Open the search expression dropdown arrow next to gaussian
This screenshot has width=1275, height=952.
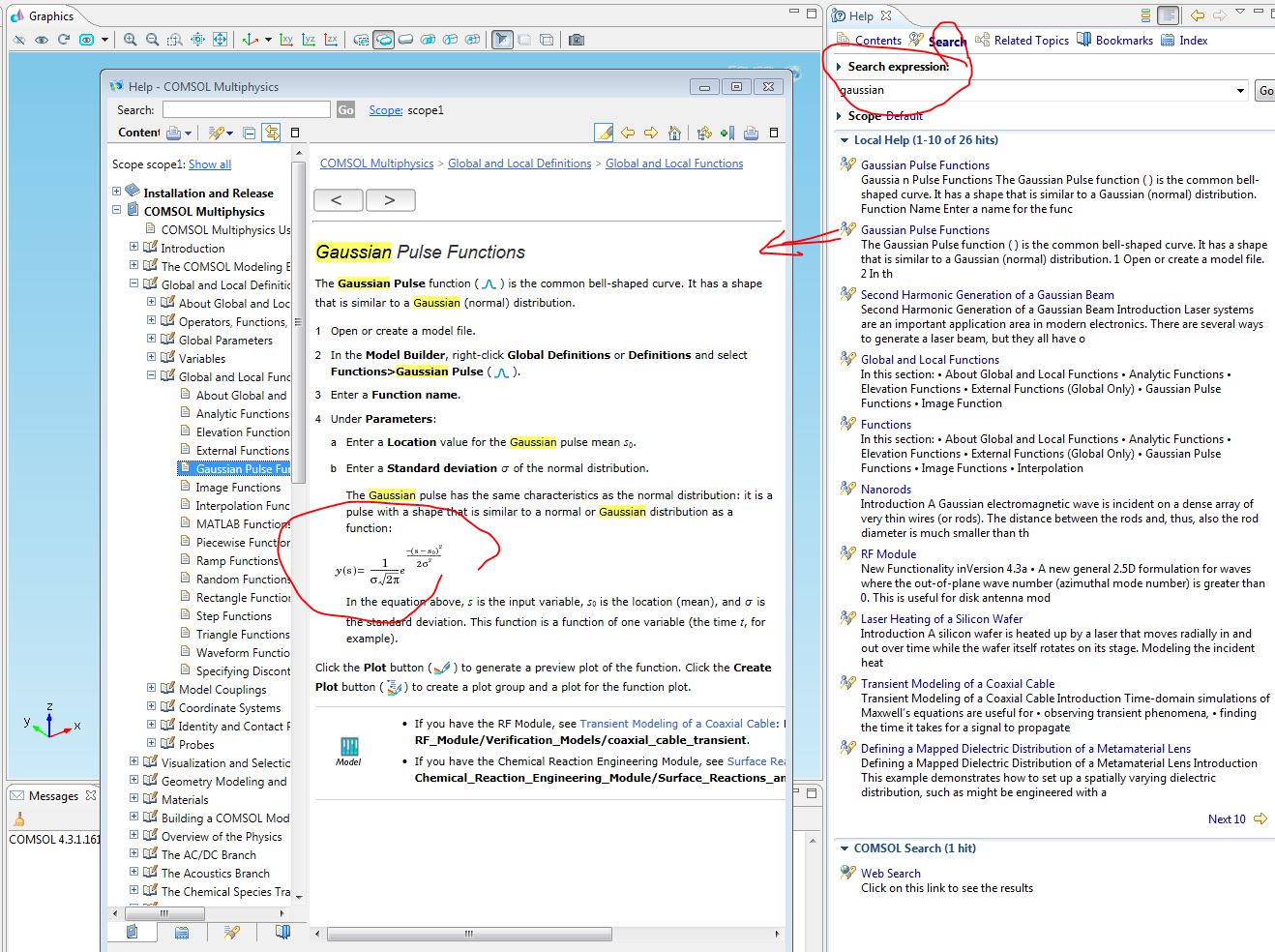[x=1240, y=91]
